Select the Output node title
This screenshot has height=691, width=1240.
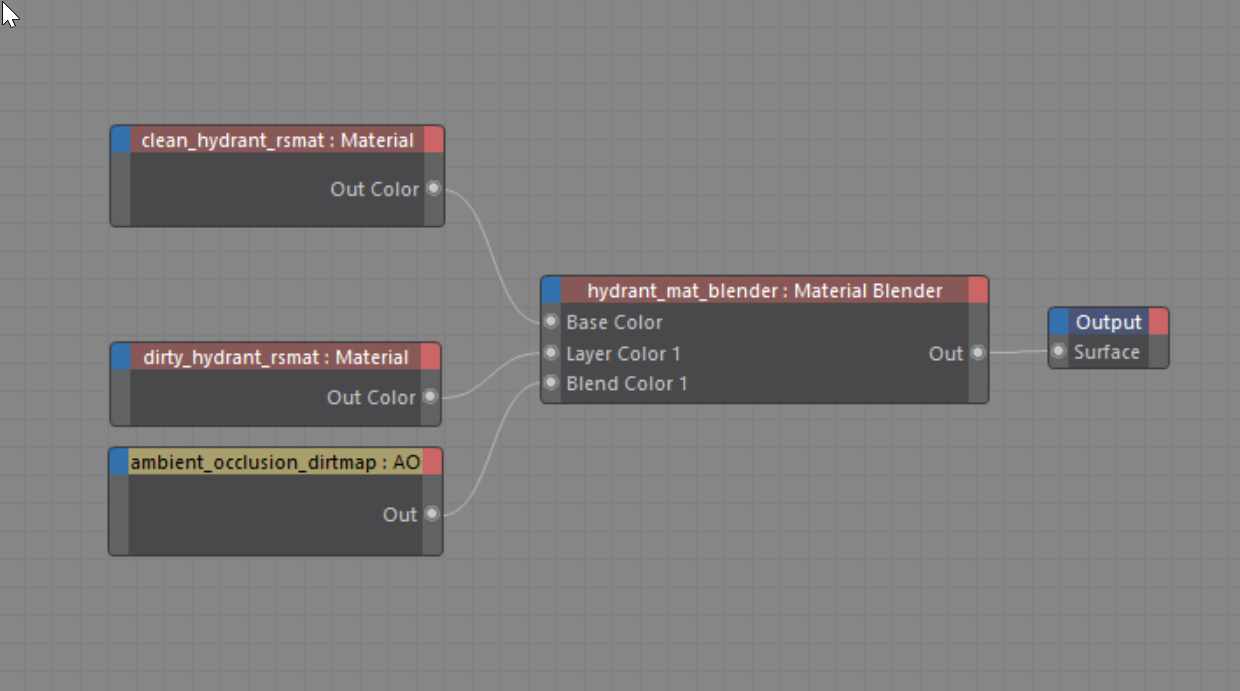(1109, 322)
